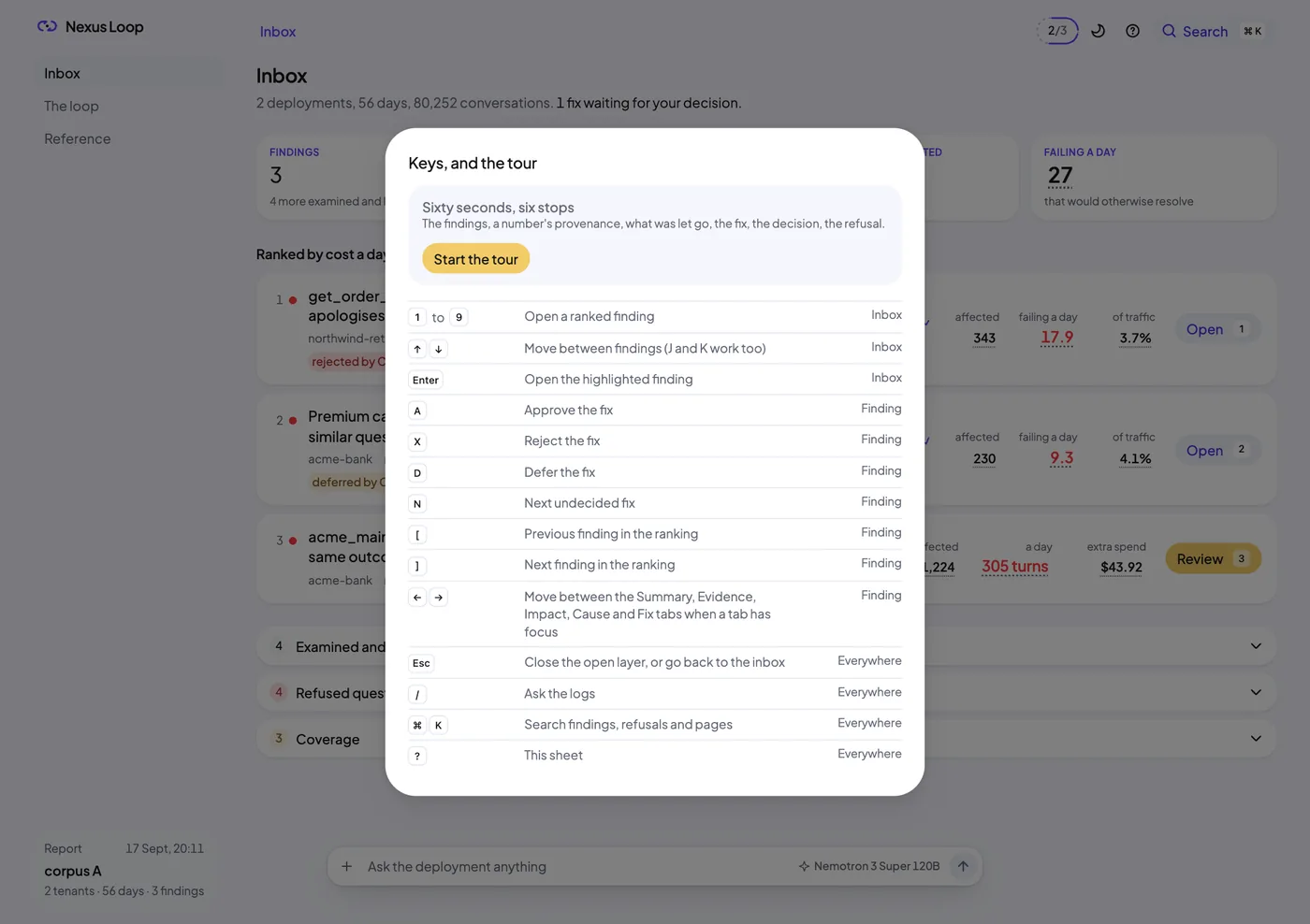Click the corpus A report name
Image resolution: width=1310 pixels, height=924 pixels.
click(73, 871)
